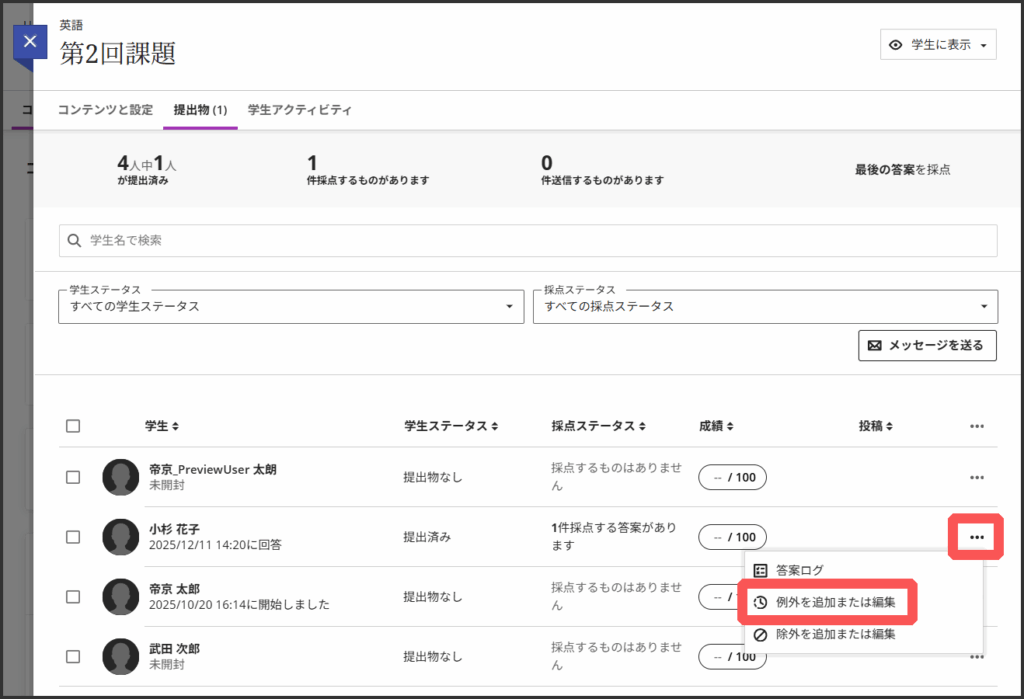Open the three-dot menu for 帝京_PreviewUser 太朗
This screenshot has height=699, width=1024.
point(976,478)
